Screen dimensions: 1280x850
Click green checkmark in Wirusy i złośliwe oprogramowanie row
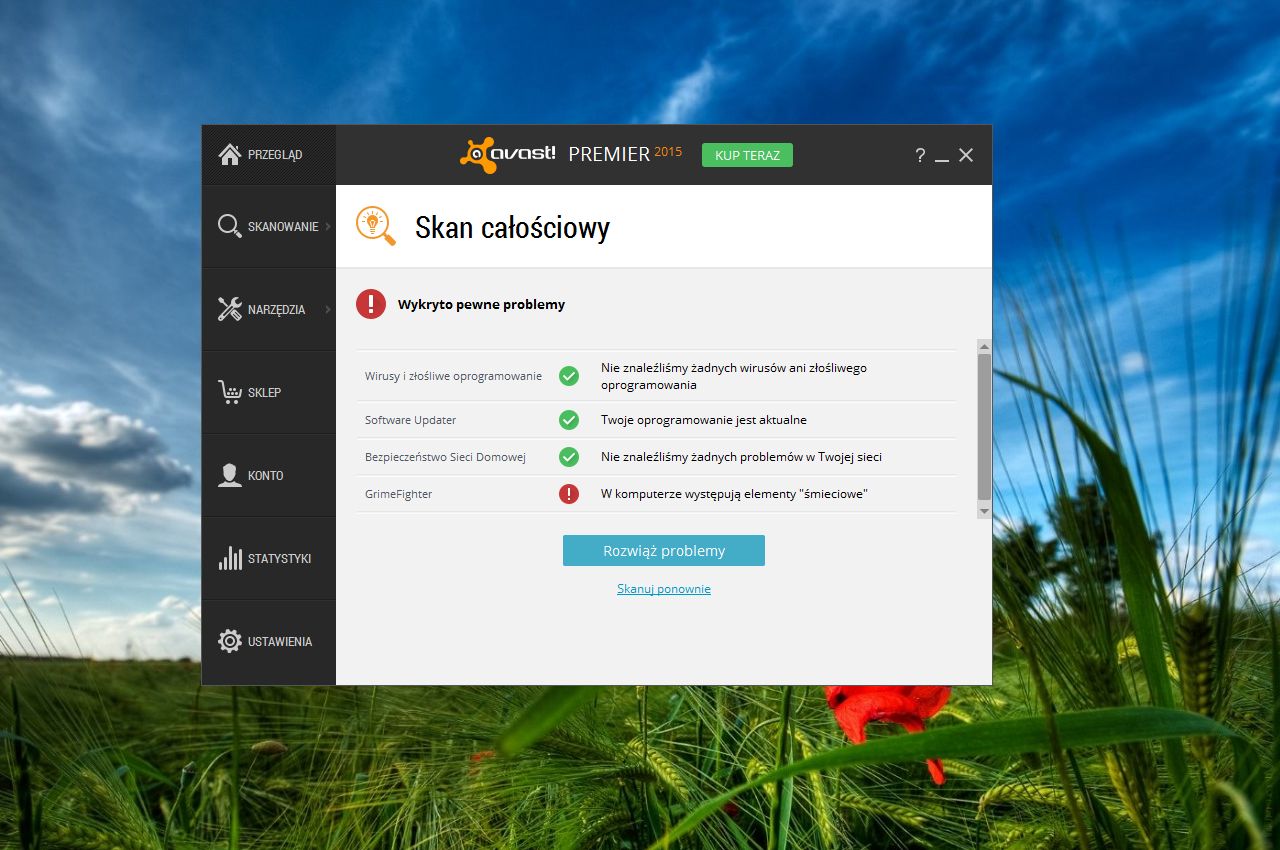coord(569,376)
